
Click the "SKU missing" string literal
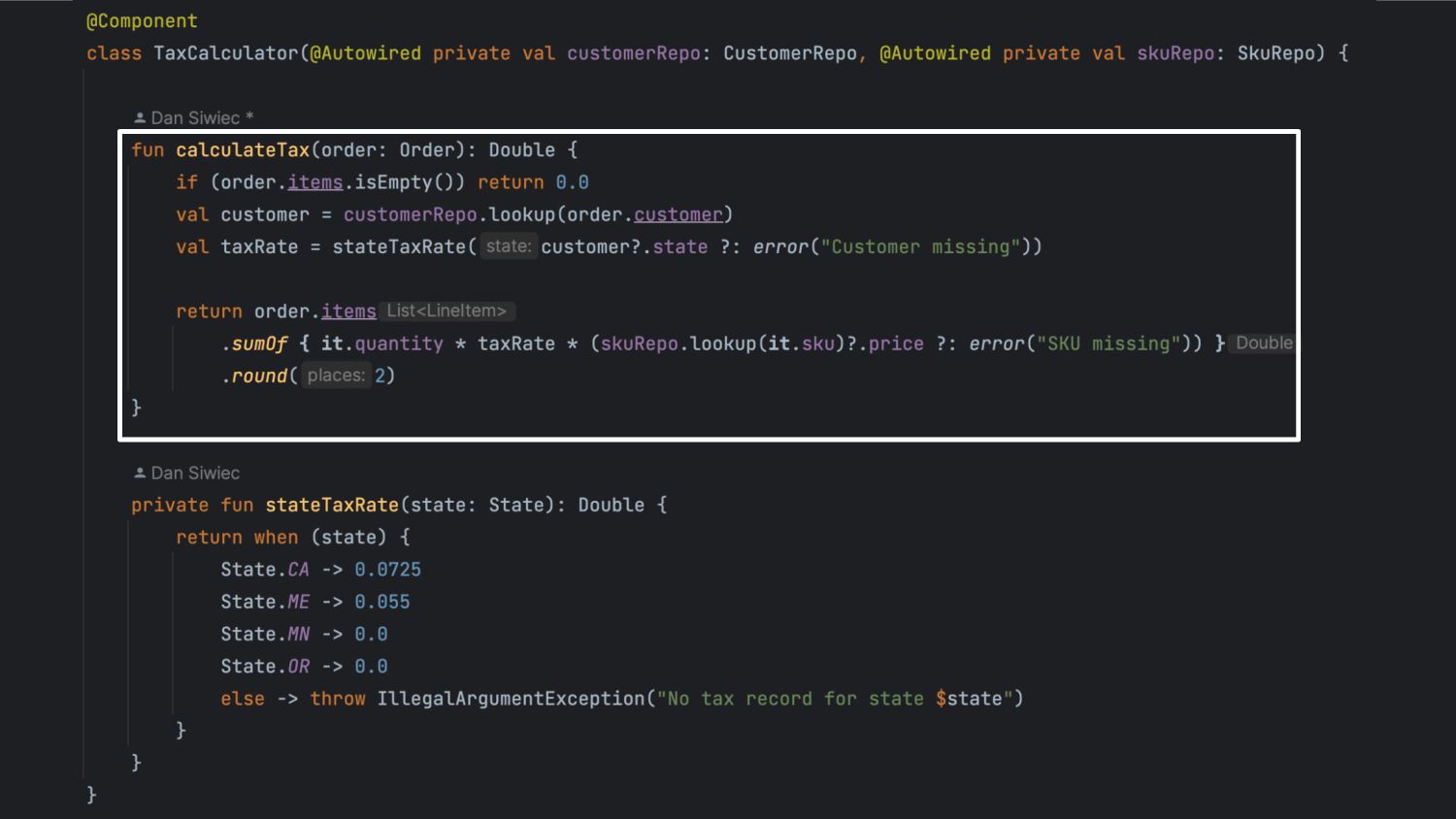click(1114, 344)
